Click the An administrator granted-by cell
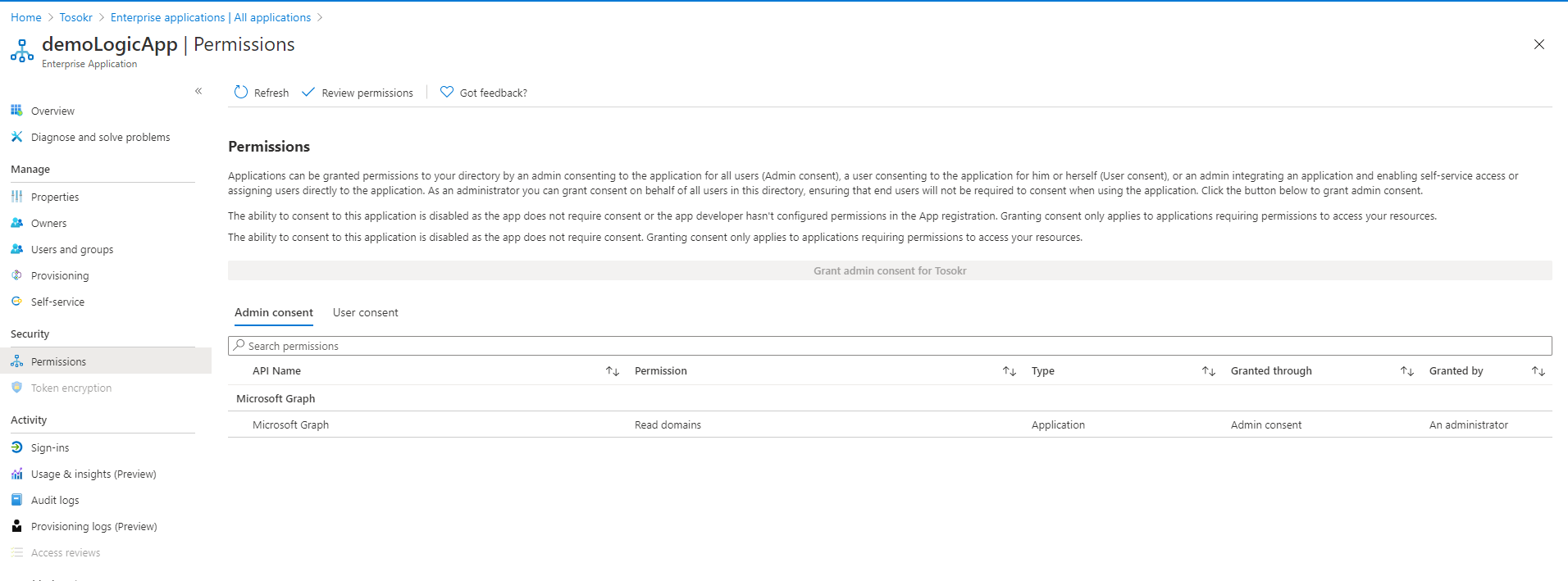Viewport: 1568px width, 581px height. 1469,424
